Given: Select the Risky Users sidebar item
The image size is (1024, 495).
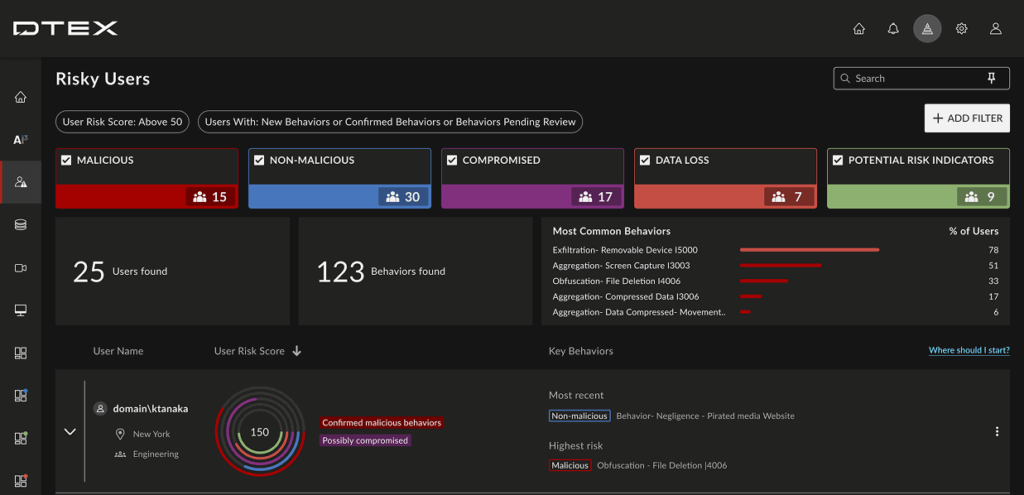Looking at the screenshot, I should [x=20, y=182].
